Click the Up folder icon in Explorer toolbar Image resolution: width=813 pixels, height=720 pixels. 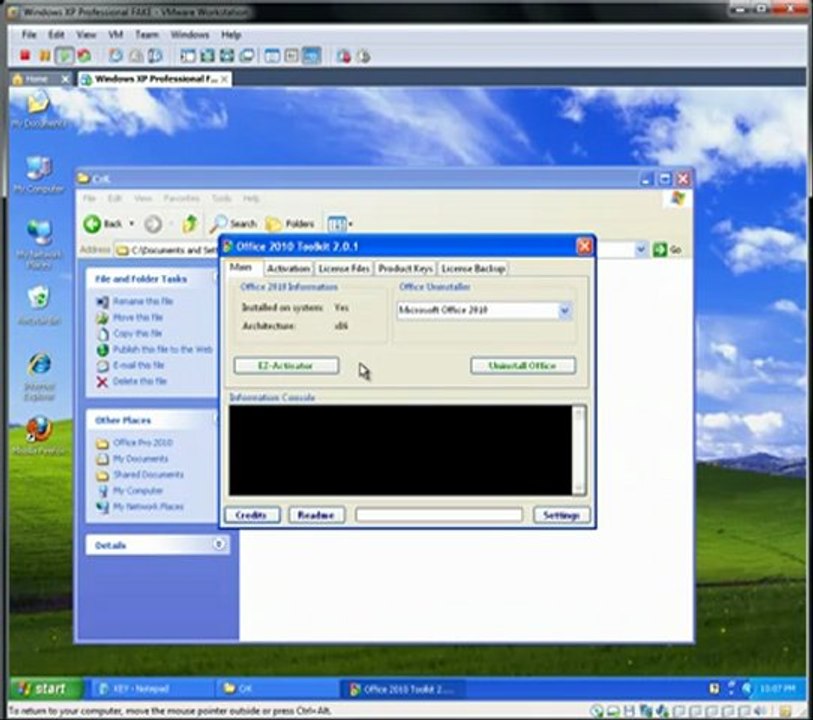pyautogui.click(x=190, y=223)
